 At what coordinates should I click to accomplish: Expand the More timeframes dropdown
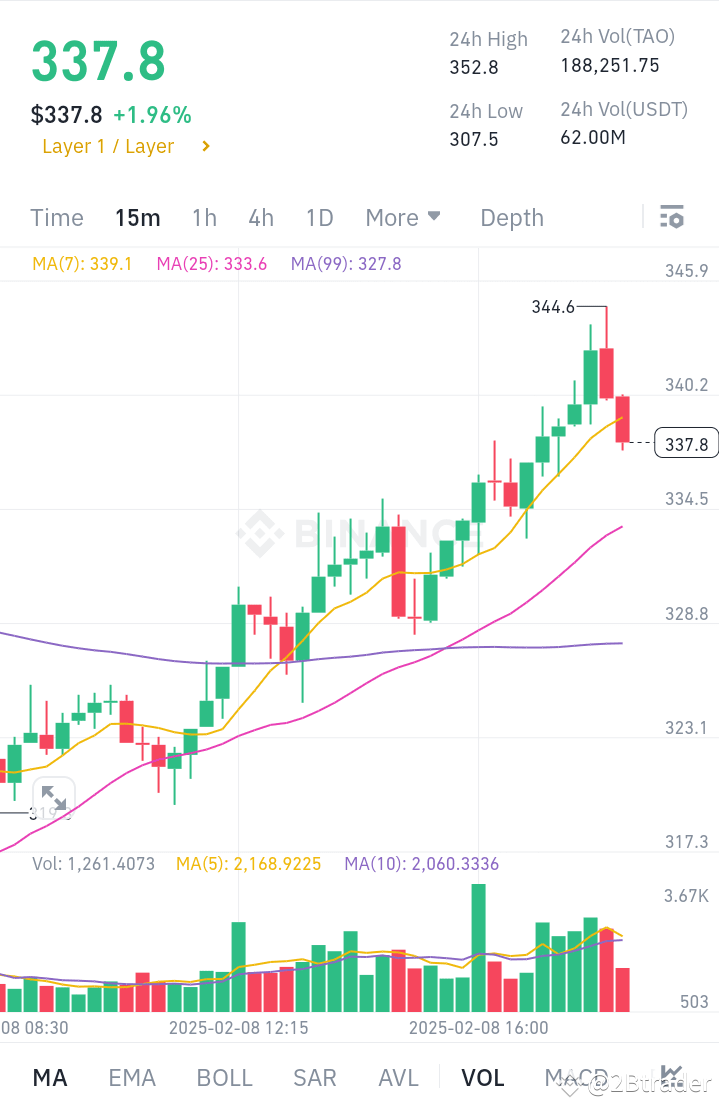coord(403,217)
